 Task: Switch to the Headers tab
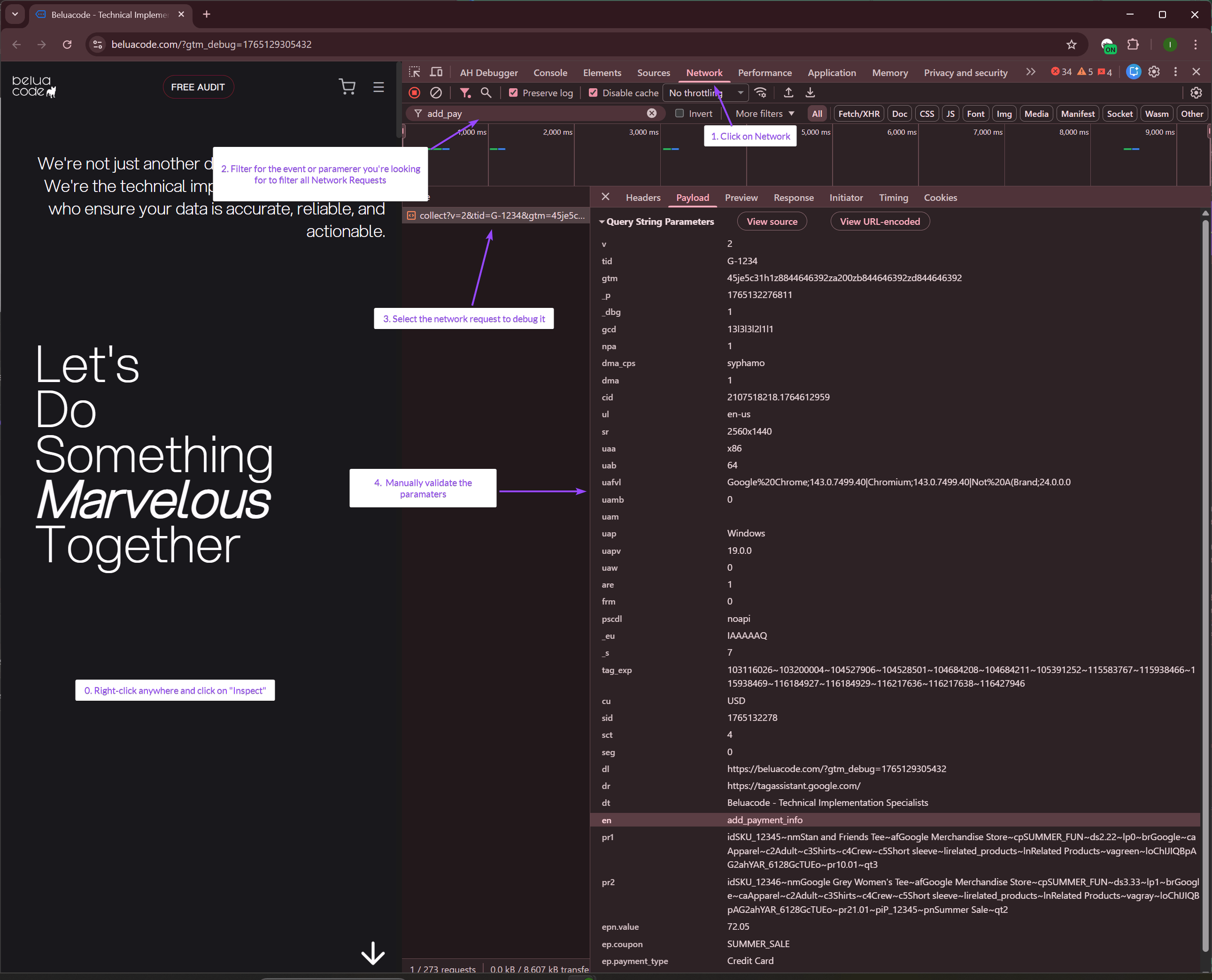643,198
